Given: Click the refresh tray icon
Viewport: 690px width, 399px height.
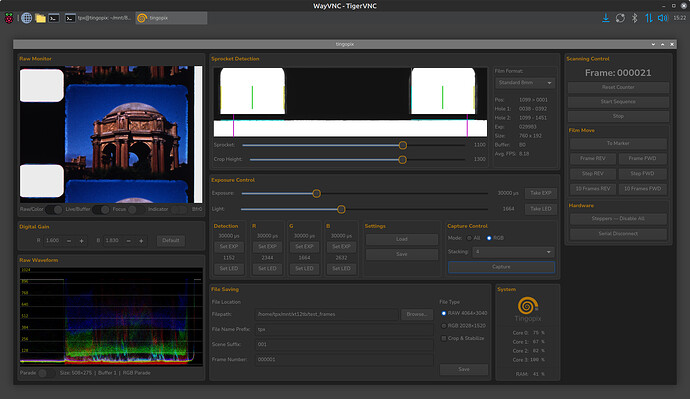Looking at the screenshot, I should (620, 18).
